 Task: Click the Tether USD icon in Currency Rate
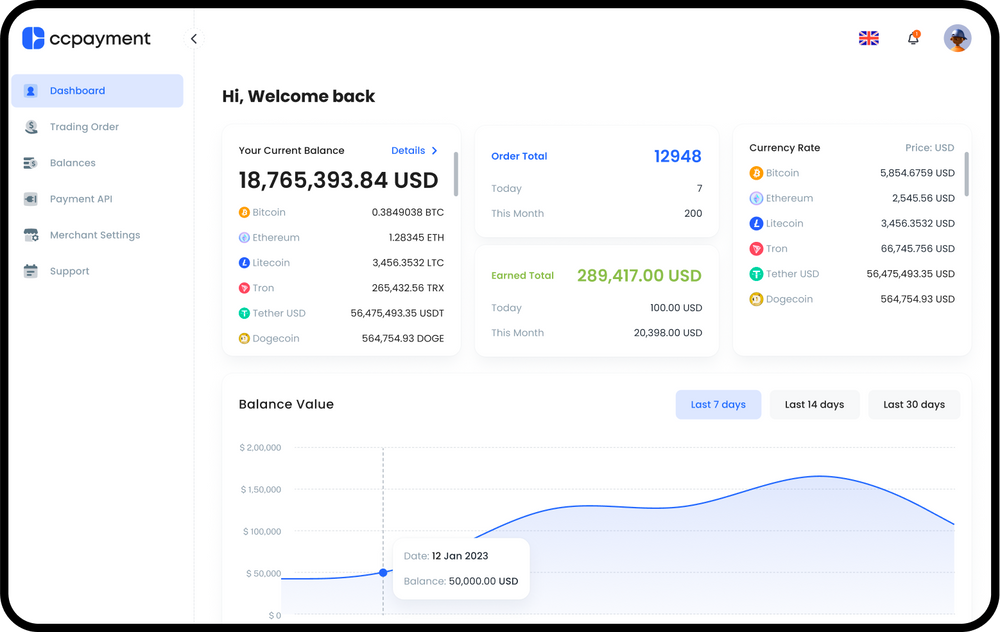(x=756, y=274)
